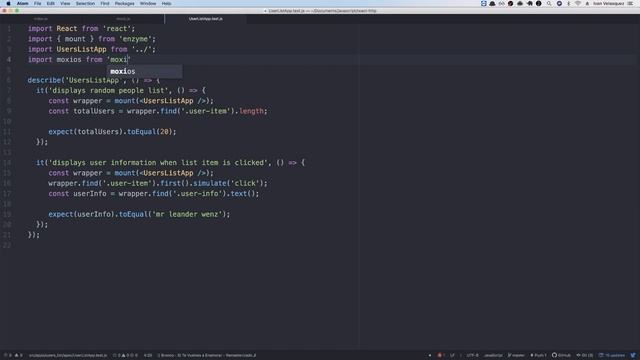
Task: Switch to the first editor tab
Action: click(x=41, y=19)
